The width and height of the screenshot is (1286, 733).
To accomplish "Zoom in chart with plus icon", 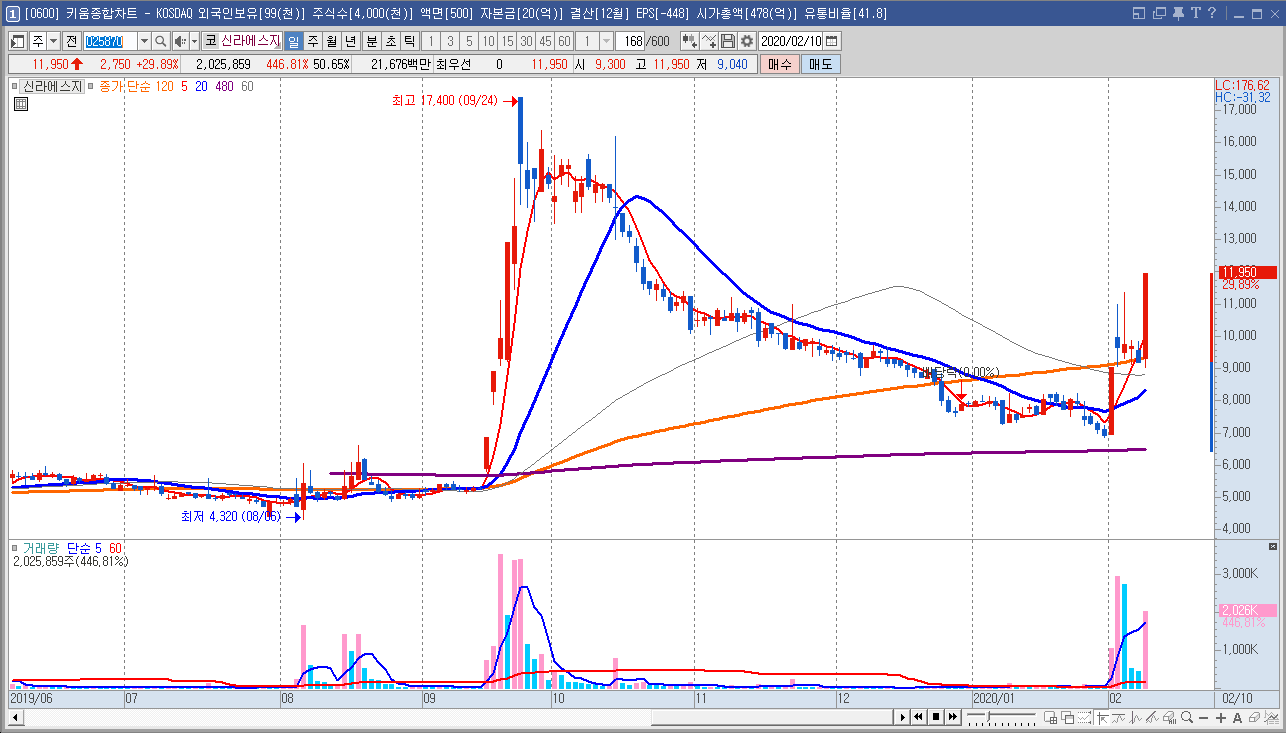I will [x=1220, y=717].
